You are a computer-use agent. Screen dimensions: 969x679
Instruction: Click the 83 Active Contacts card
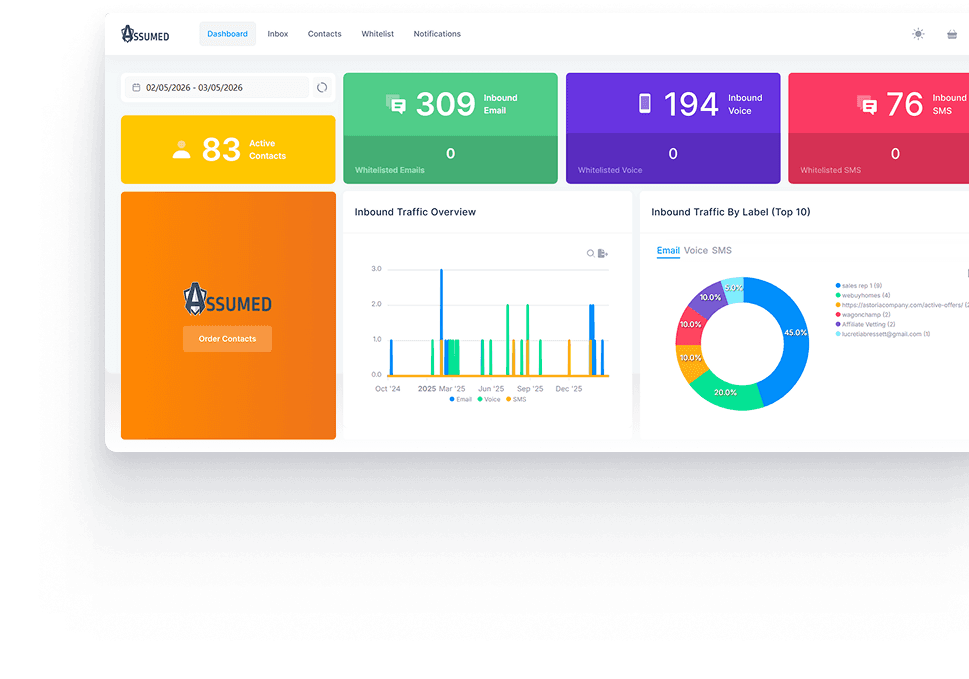[228, 150]
